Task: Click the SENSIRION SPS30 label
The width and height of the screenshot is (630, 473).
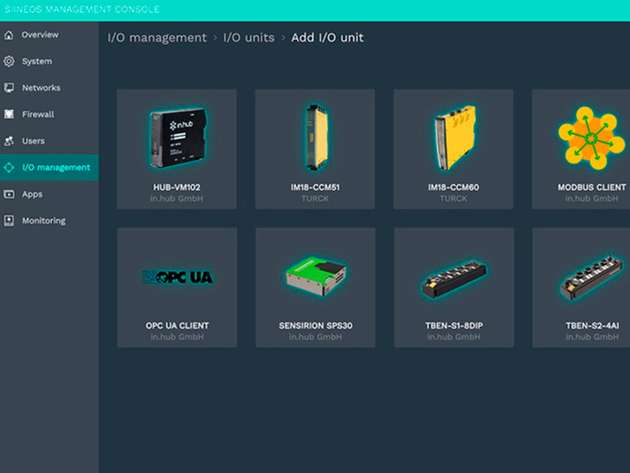Action: click(316, 326)
